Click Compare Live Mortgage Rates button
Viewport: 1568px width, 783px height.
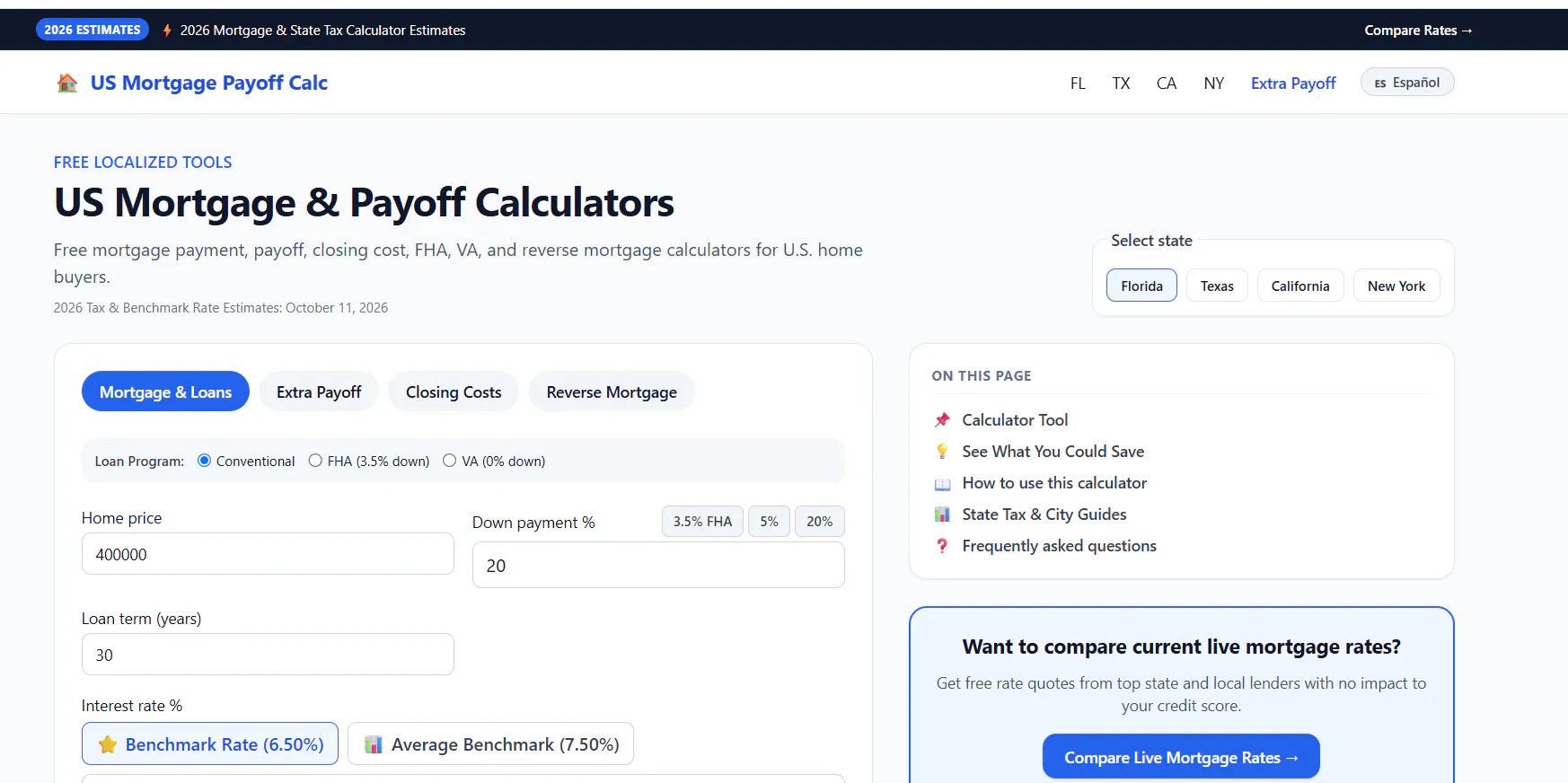click(1181, 758)
